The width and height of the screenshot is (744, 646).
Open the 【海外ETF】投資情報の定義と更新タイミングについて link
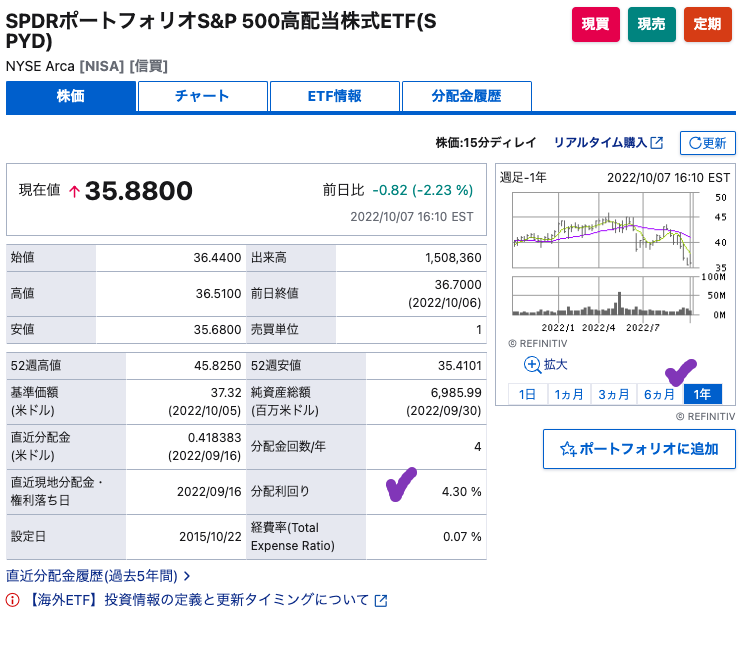[x=198, y=600]
